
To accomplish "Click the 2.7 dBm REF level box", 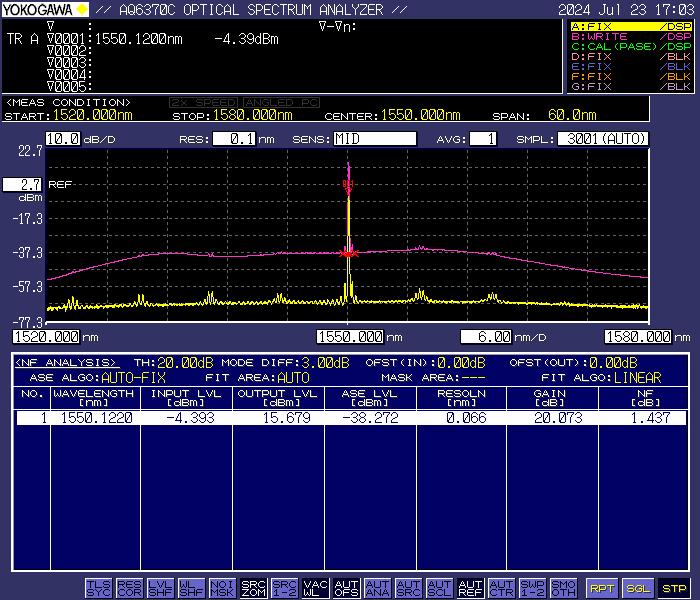I will pos(22,185).
